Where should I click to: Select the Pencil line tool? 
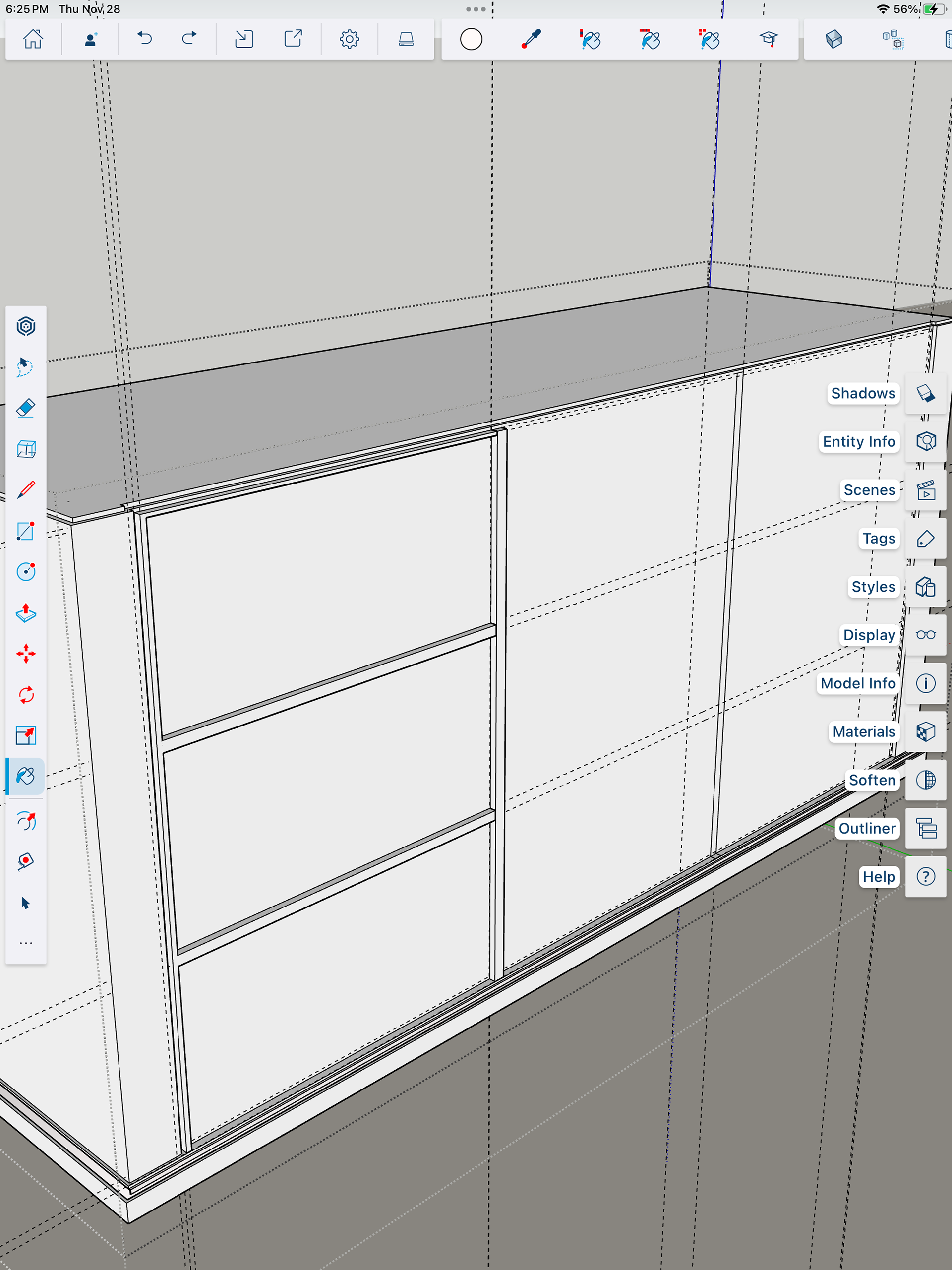26,490
